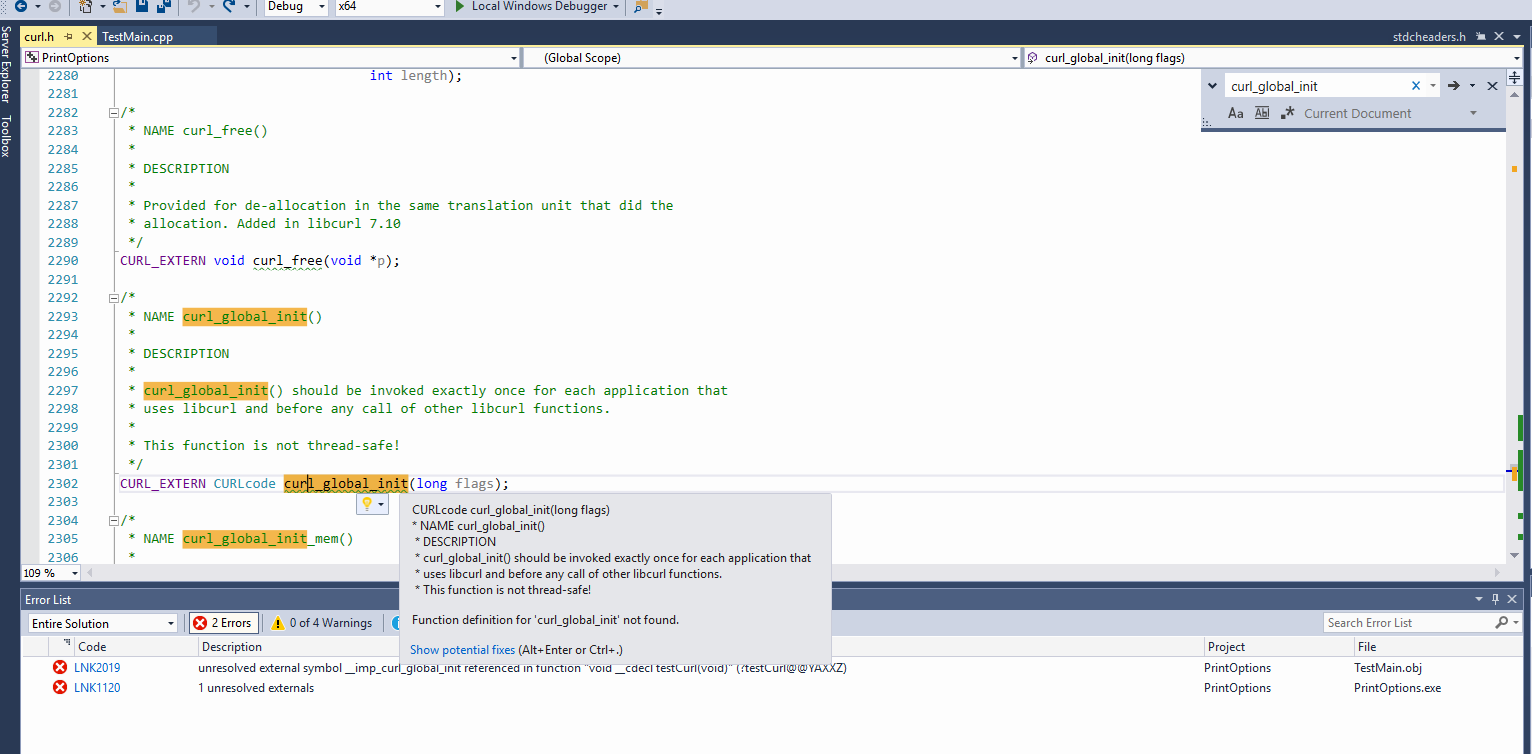The image size is (1532, 754).
Task: Click the editor horizontal scrollbar track
Action: coord(794,573)
